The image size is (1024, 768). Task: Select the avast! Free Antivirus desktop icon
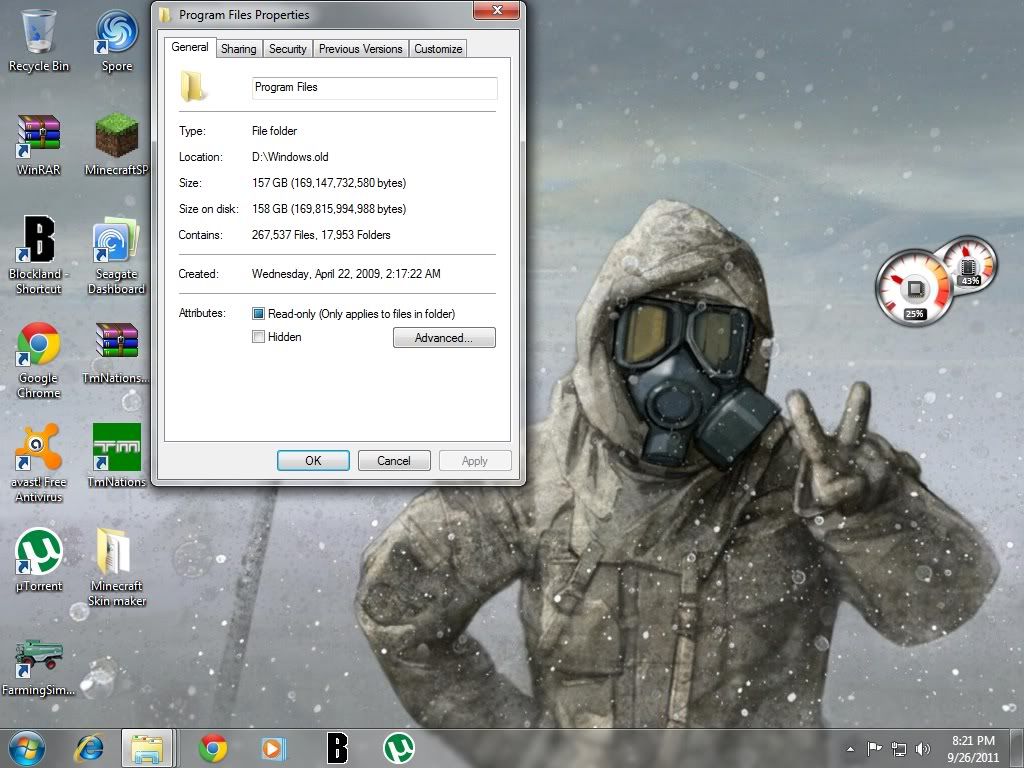39,462
